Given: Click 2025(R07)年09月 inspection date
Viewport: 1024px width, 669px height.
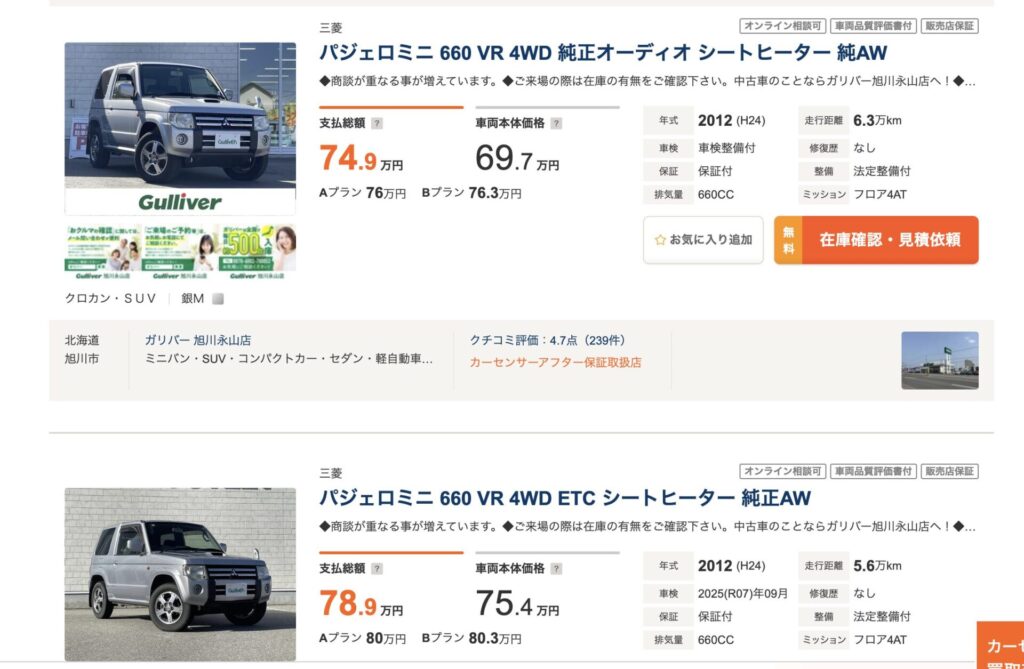Looking at the screenshot, I should click(743, 593).
